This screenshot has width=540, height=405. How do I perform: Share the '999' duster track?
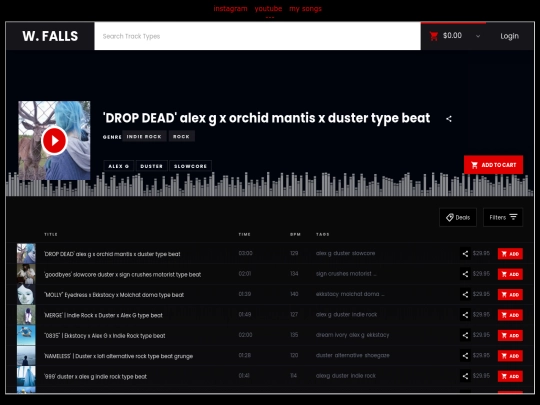465,376
